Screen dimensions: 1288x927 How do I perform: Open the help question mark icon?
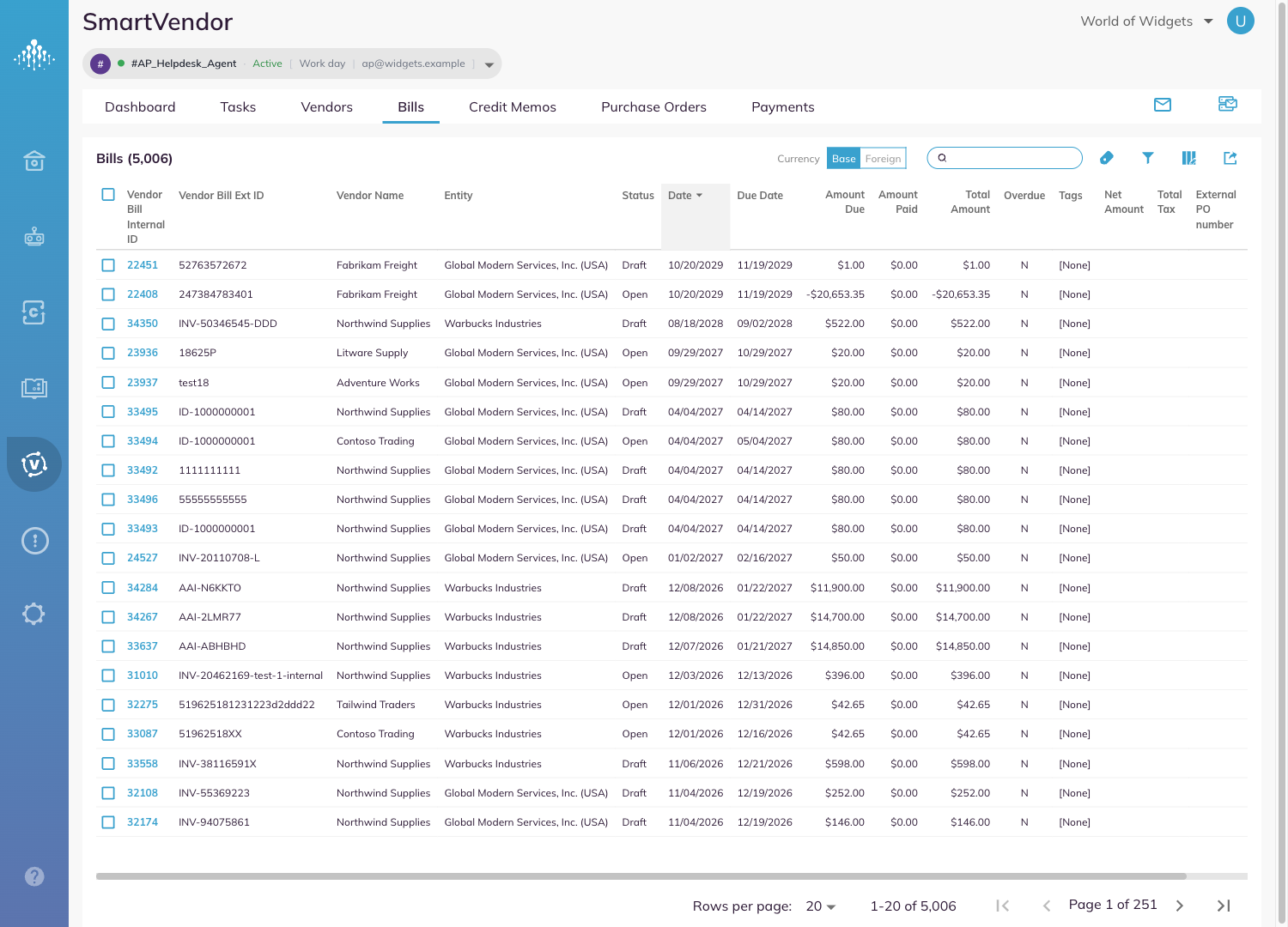coord(34,876)
